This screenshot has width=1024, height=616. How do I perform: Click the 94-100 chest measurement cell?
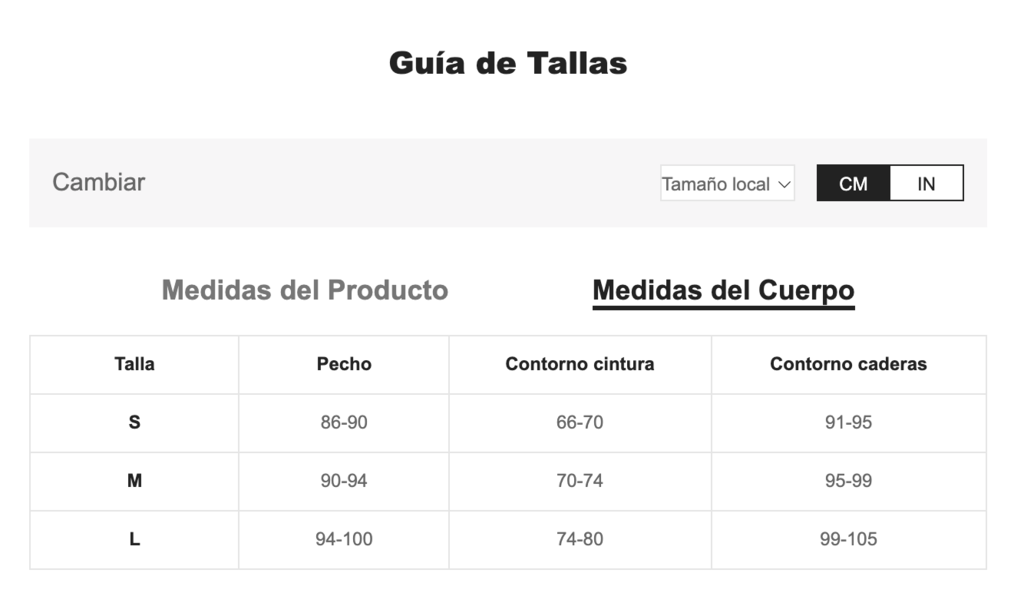344,539
